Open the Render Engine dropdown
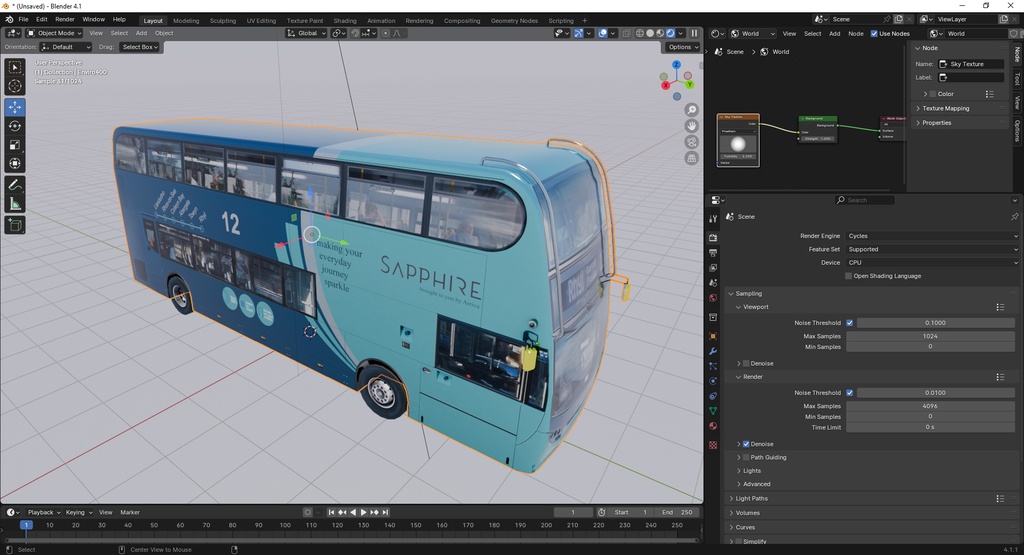1024x555 pixels. coord(929,236)
